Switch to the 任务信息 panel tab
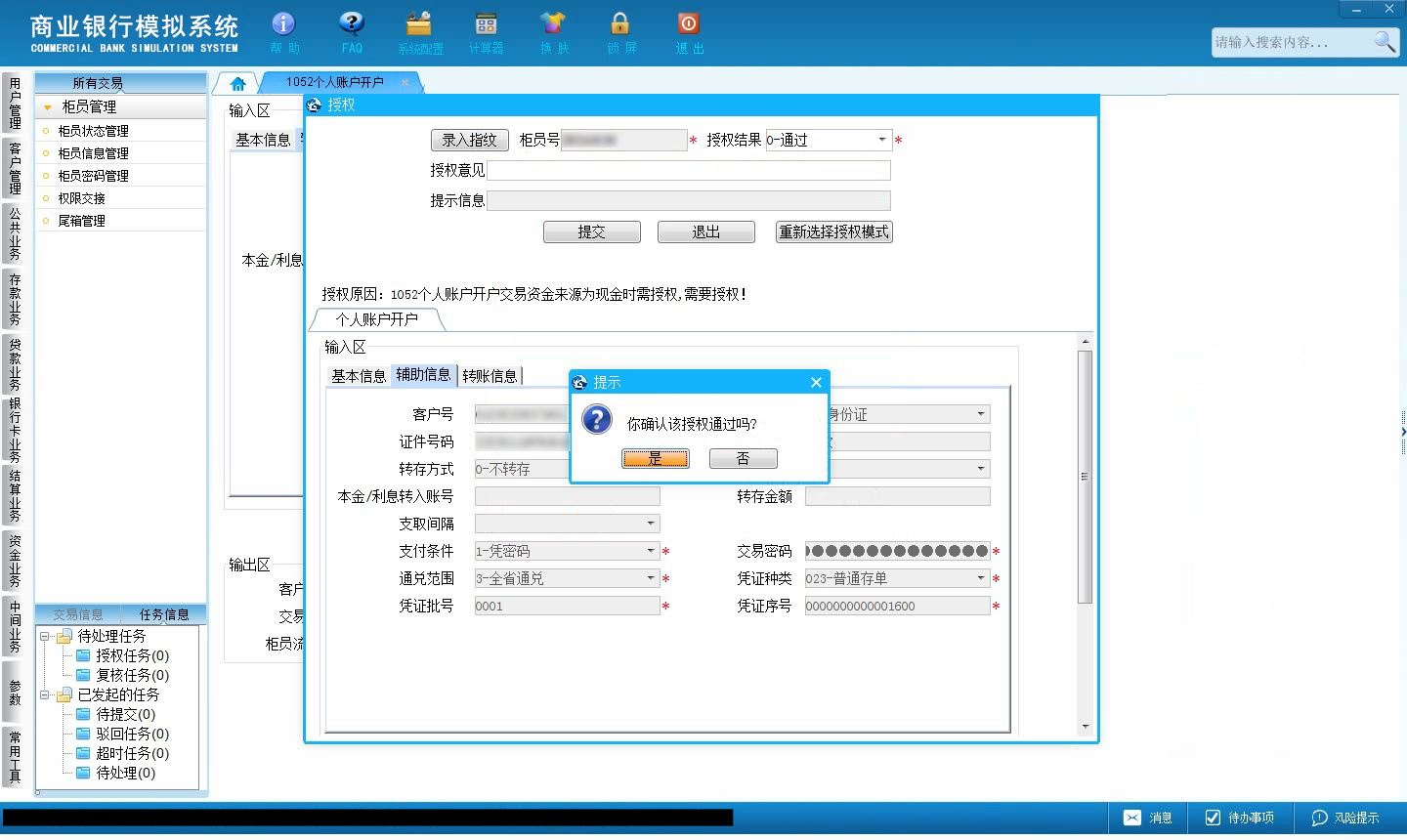The height and width of the screenshot is (840, 1407). tap(164, 614)
